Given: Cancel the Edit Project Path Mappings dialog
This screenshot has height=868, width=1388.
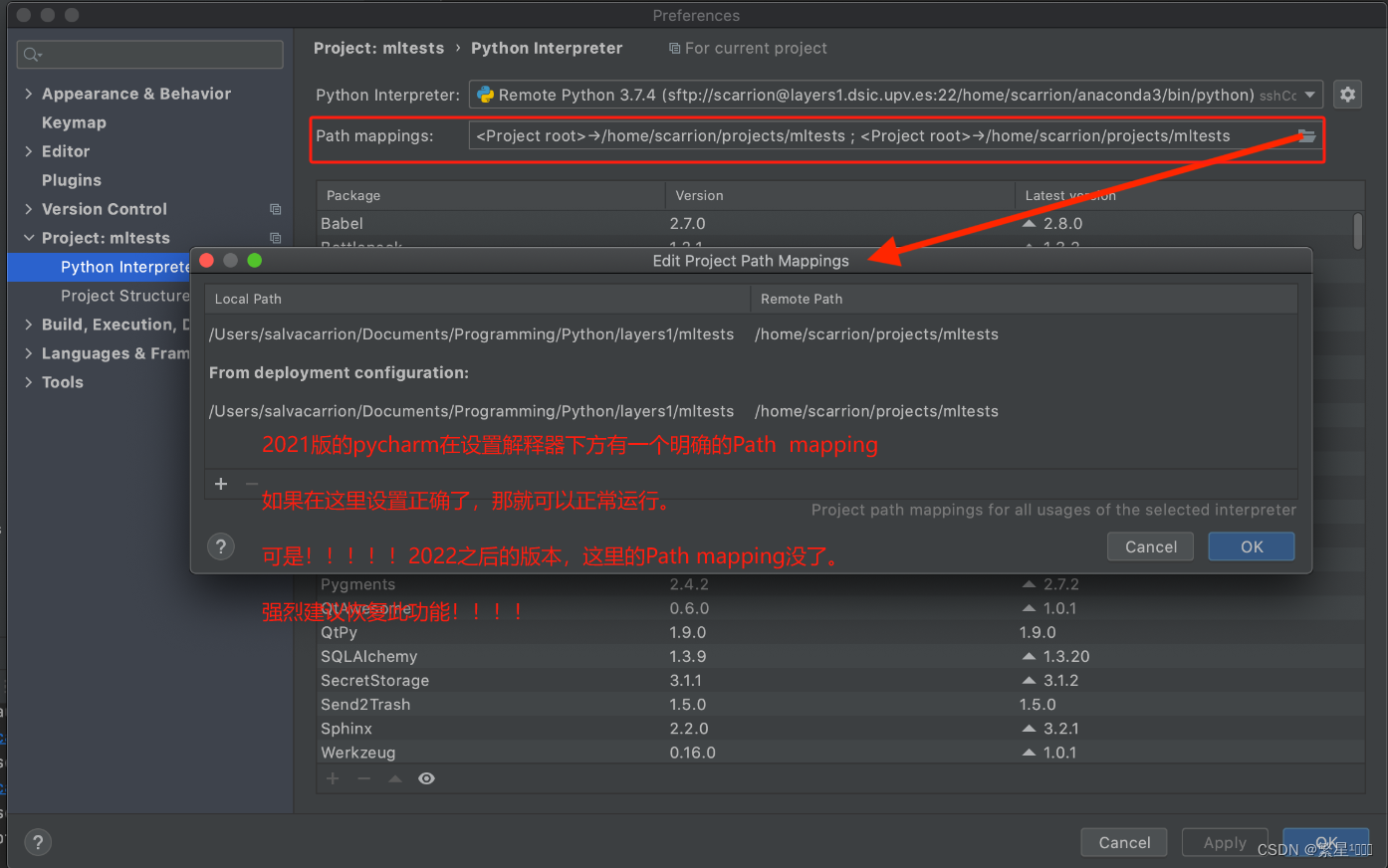Looking at the screenshot, I should [1151, 546].
